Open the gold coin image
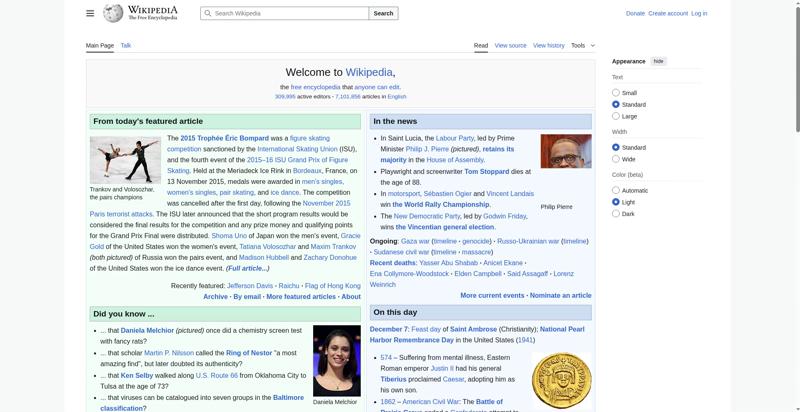Image resolution: width=800 pixels, height=412 pixels. (x=561, y=380)
